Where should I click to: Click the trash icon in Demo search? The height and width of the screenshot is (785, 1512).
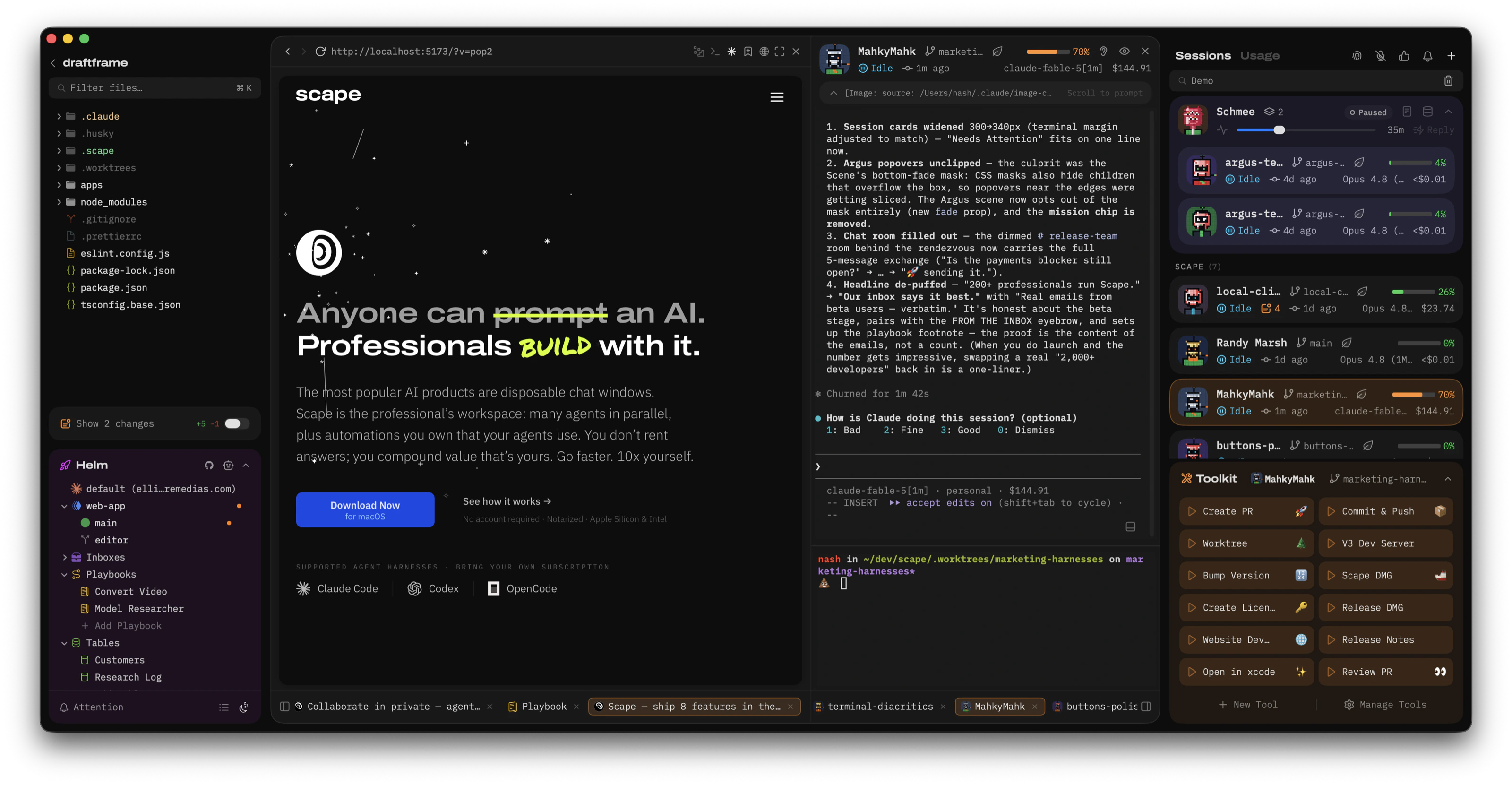(1448, 81)
